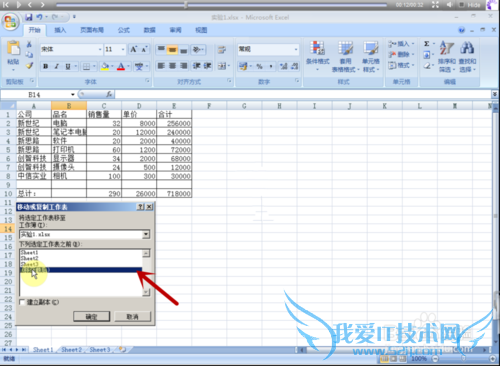Open Conditional Formatting 条件格式
The image size is (500, 366).
click(x=317, y=55)
